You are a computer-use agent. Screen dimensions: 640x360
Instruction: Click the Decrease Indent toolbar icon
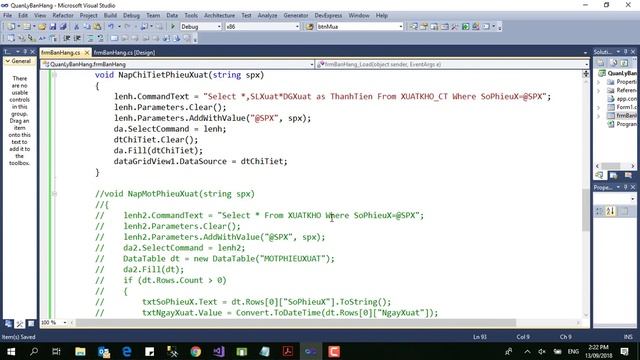point(67,38)
